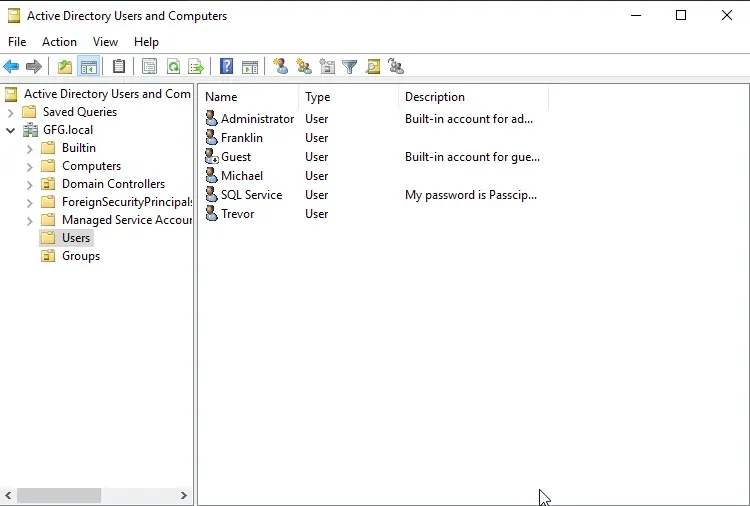The width and height of the screenshot is (750, 506).
Task: Collapse the GFG.local domain node
Action: tap(11, 130)
